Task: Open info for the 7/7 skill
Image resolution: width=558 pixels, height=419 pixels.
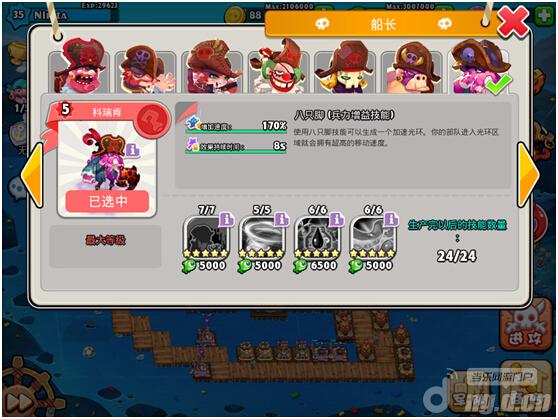Action: click(x=226, y=219)
